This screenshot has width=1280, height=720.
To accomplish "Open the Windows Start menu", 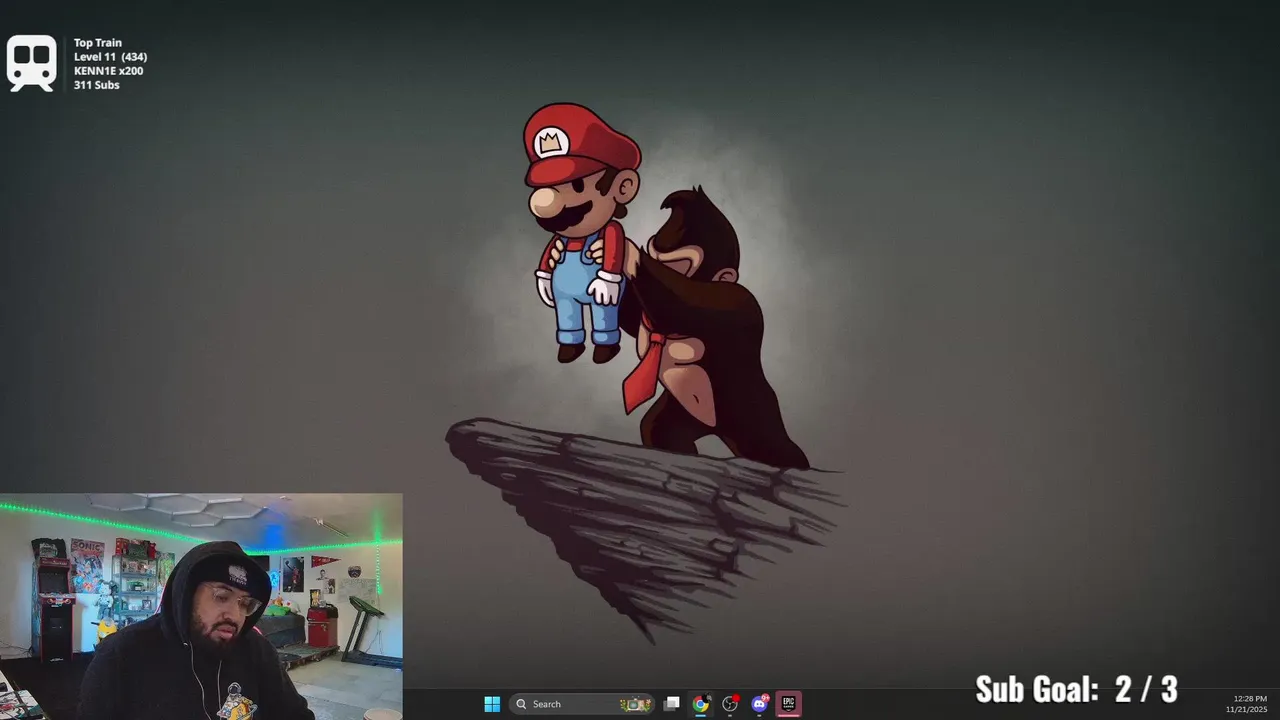I will (x=492, y=704).
